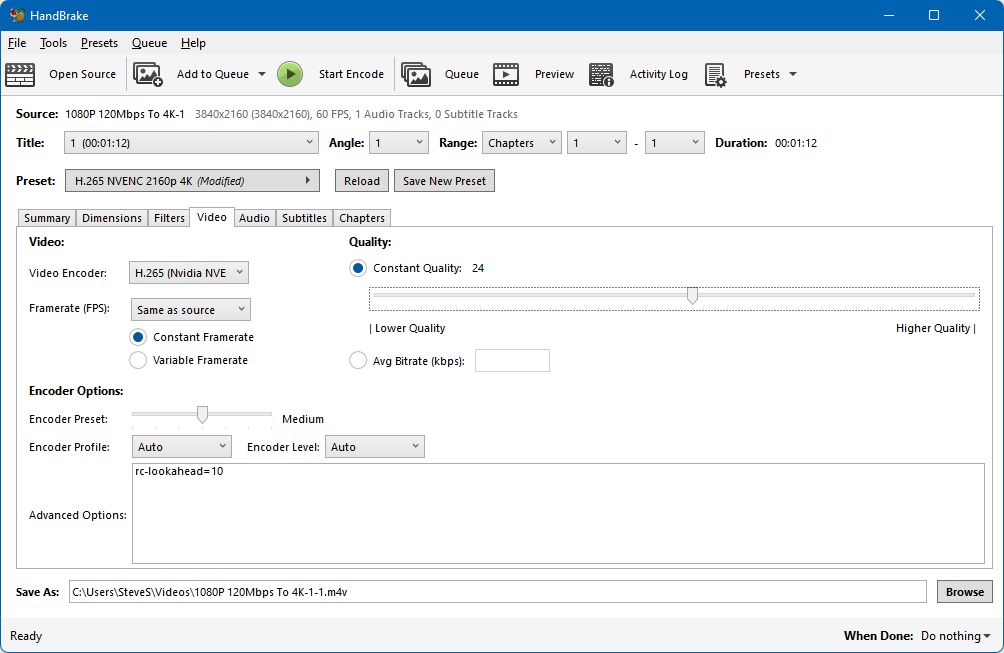The image size is (1004, 653).
Task: Click the source name '1080P 120Mbps To 4K-1'
Action: tap(125, 114)
